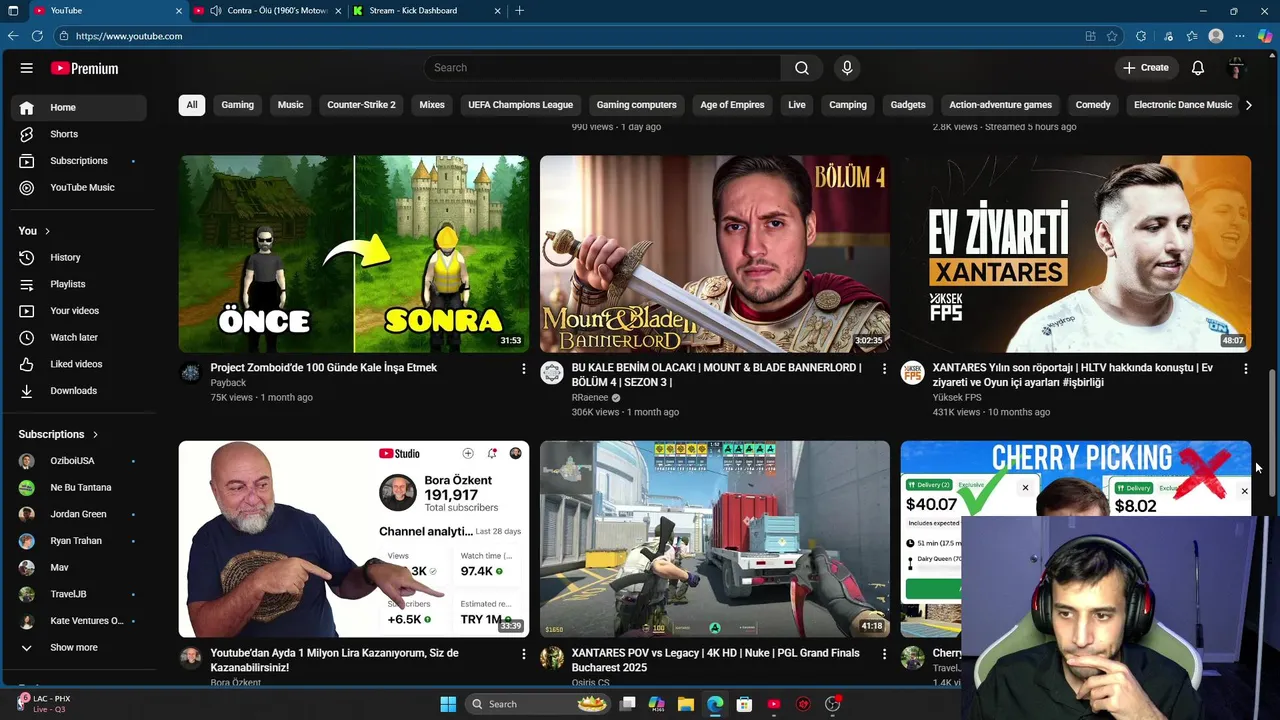The image size is (1280, 720).
Task: Open more options for XANTARES röportaj video
Action: pyautogui.click(x=1245, y=369)
